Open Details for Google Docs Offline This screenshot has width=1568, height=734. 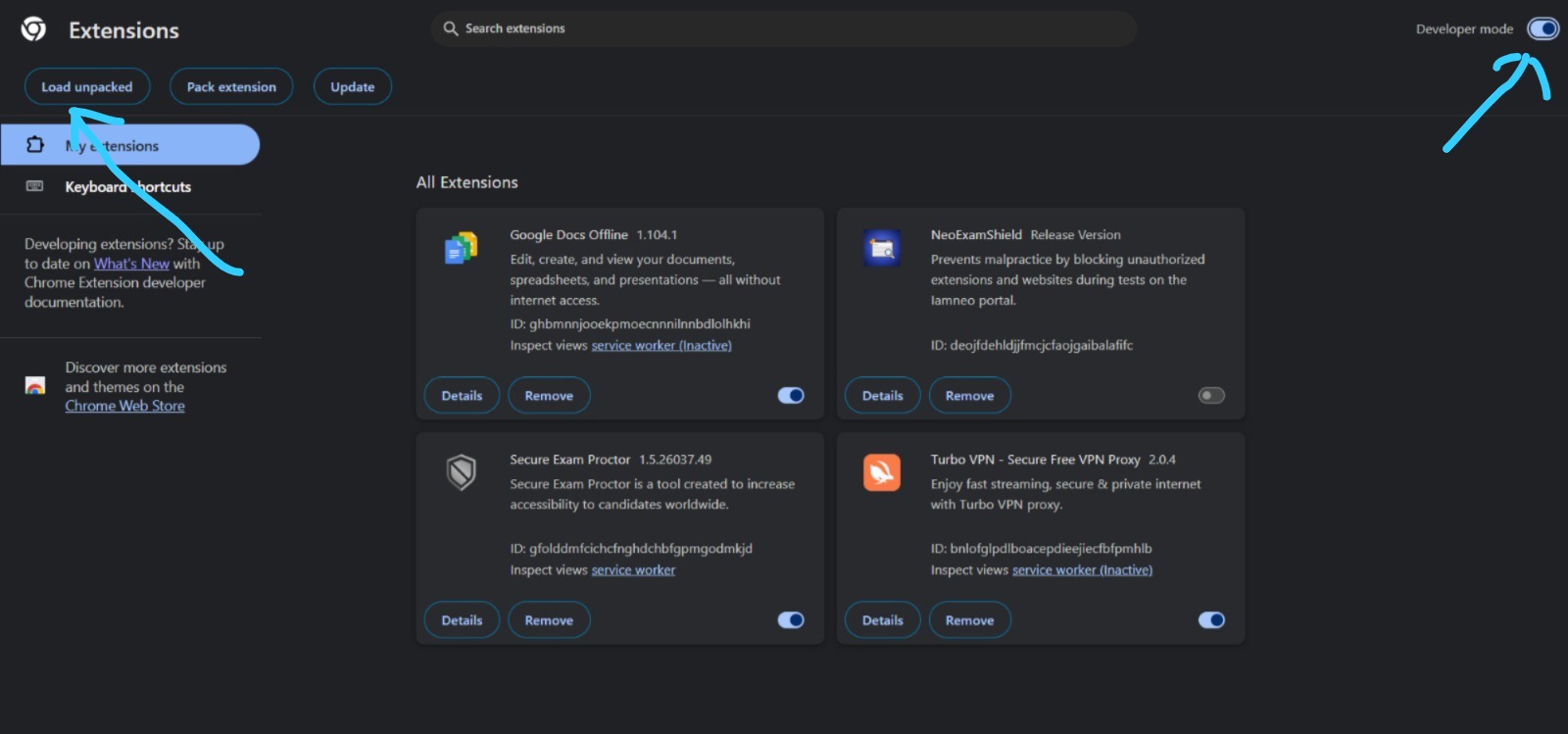tap(462, 395)
